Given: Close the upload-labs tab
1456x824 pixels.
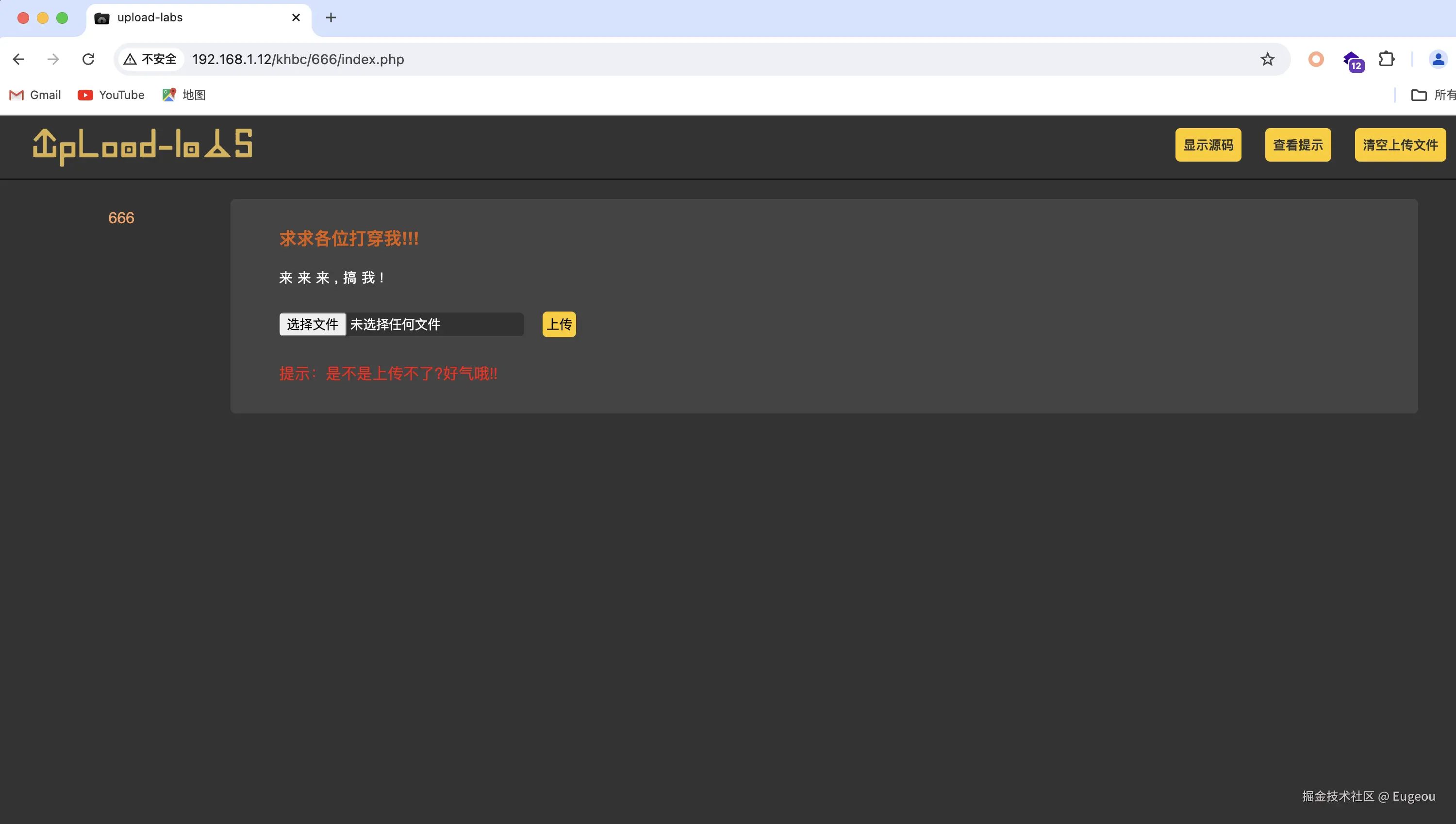Looking at the screenshot, I should point(296,18).
